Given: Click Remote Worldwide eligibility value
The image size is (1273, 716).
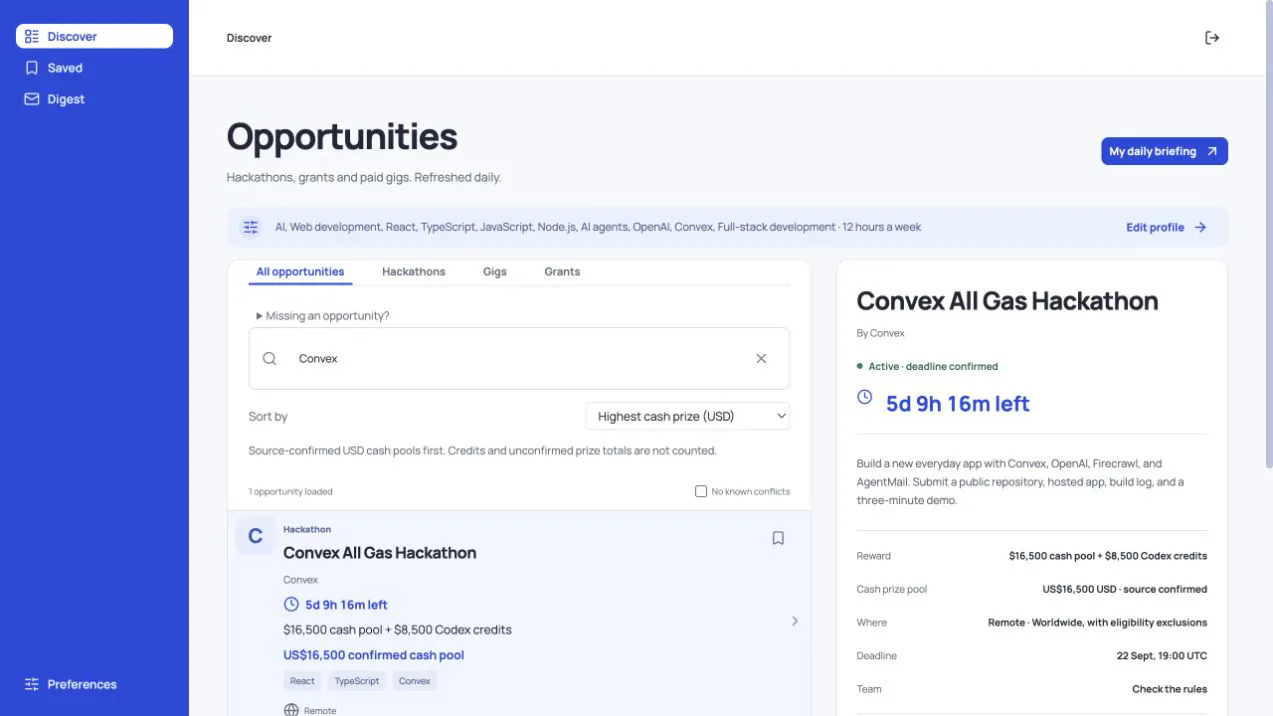Looking at the screenshot, I should tap(1097, 622).
